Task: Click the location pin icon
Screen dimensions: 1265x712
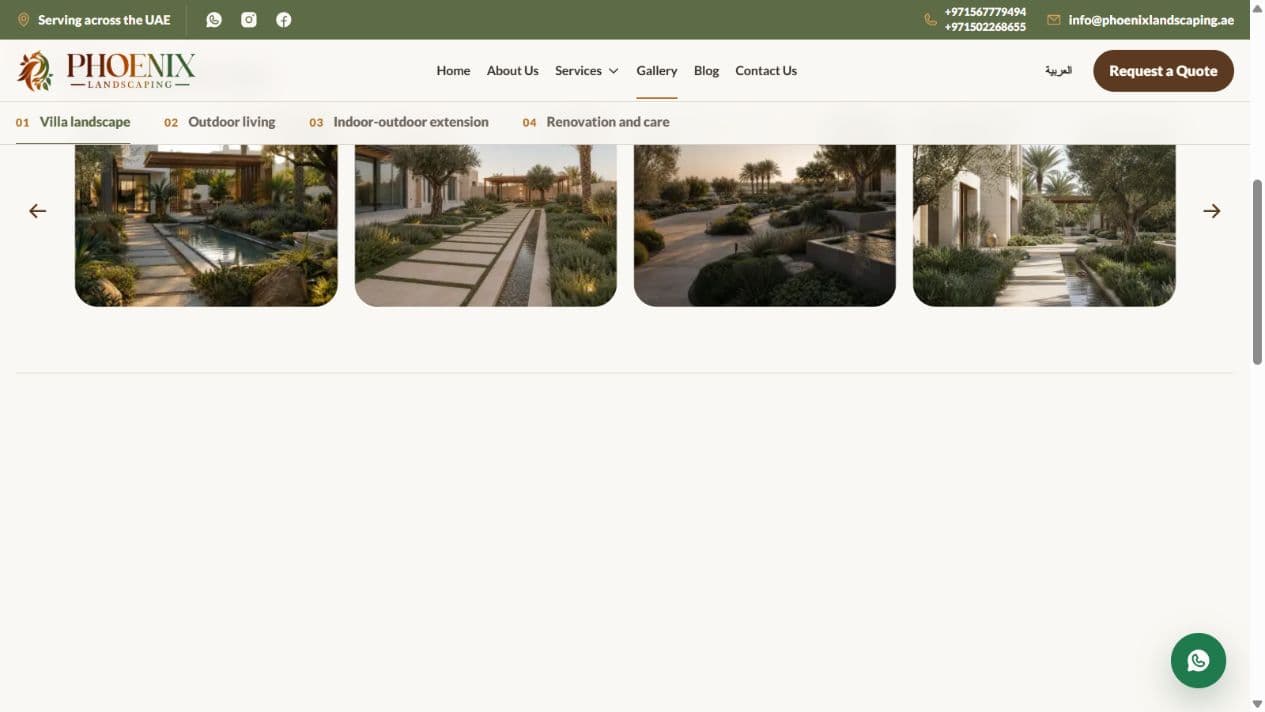Action: click(23, 19)
